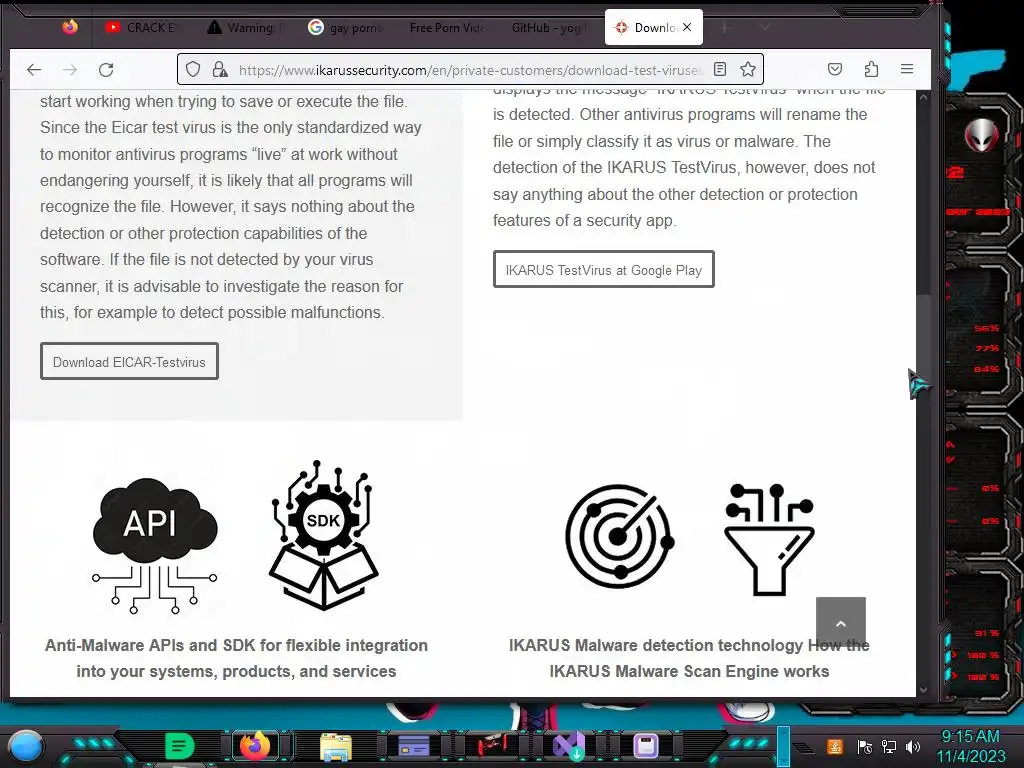Open the Action Center flag tray icon
The width and height of the screenshot is (1024, 768).
pyautogui.click(x=864, y=746)
